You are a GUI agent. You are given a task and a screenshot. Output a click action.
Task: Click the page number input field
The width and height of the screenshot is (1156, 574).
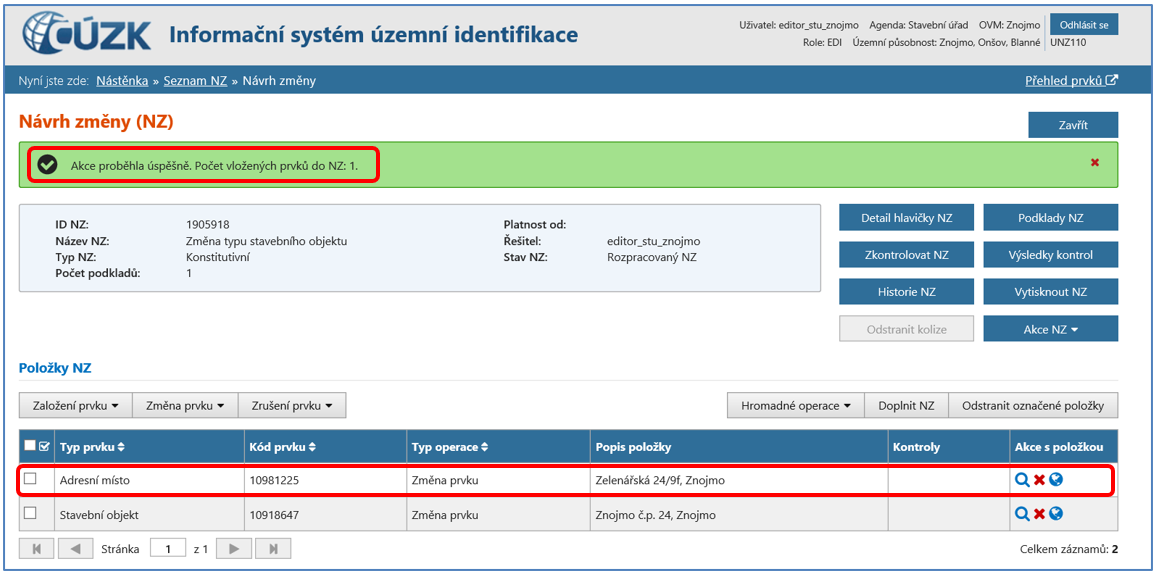click(x=169, y=548)
